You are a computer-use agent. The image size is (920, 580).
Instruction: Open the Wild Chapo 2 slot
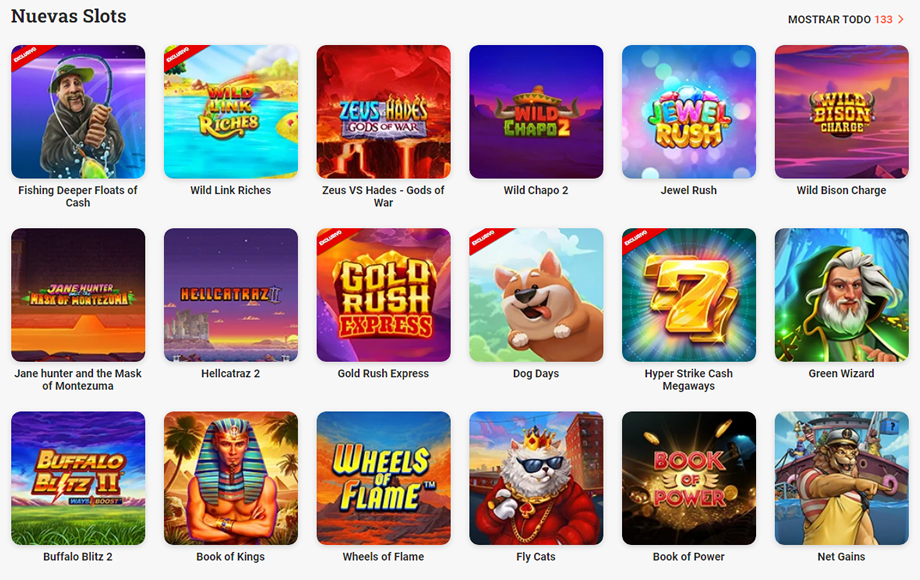[536, 111]
